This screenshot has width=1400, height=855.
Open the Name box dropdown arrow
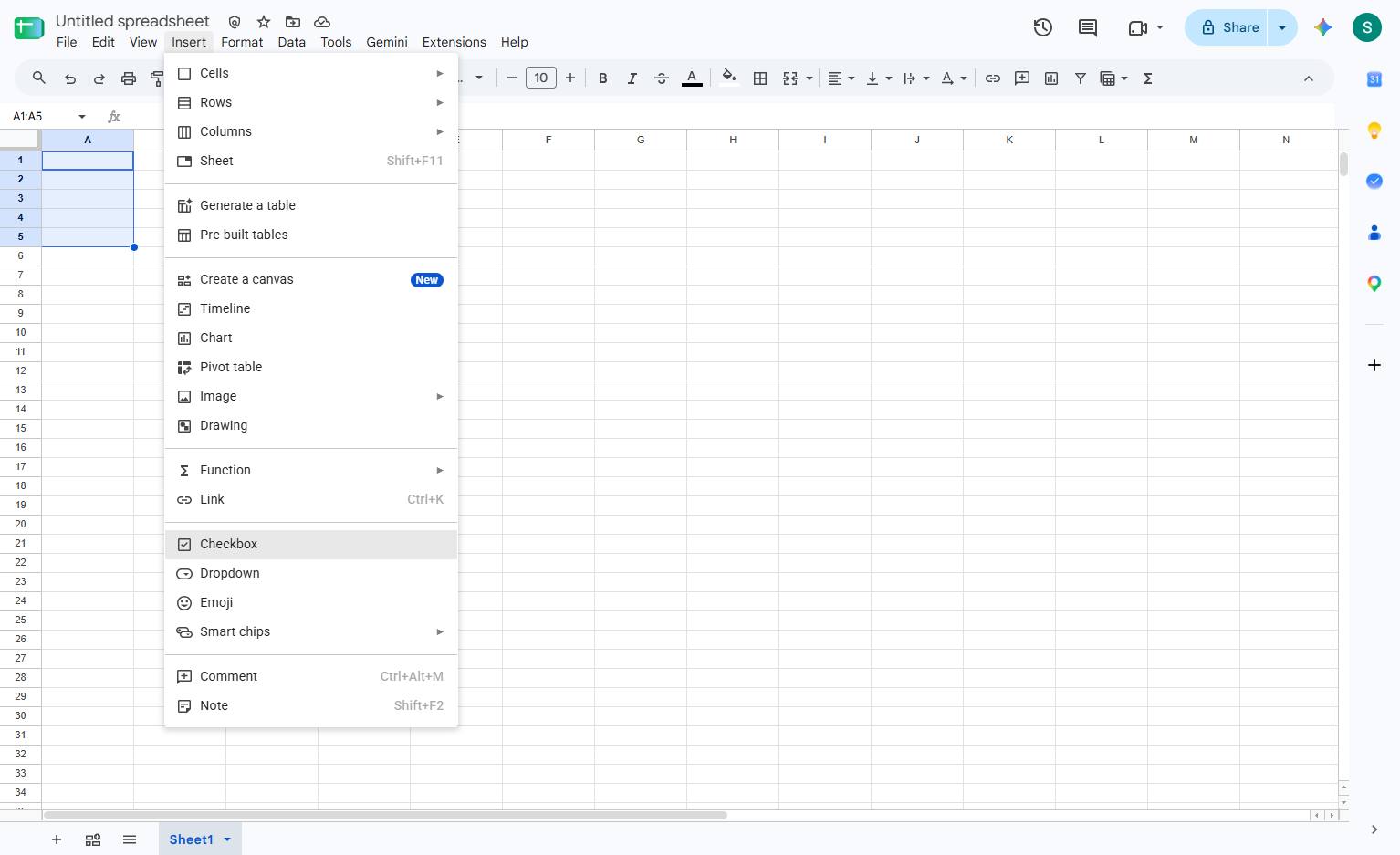click(x=82, y=117)
